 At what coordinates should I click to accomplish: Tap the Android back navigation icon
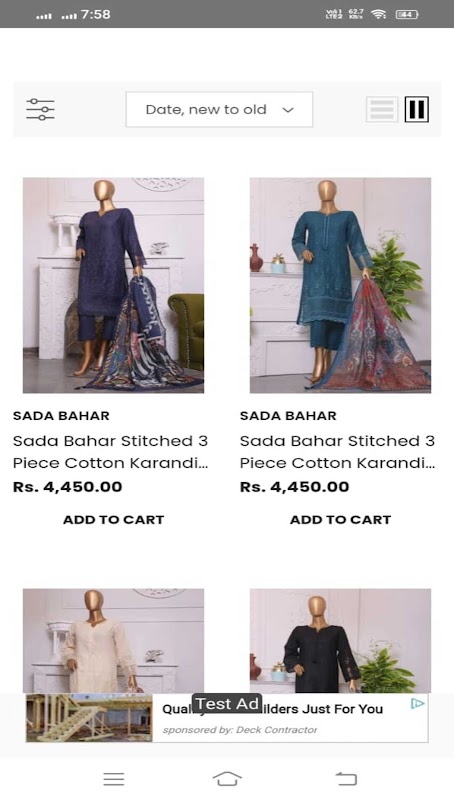point(346,779)
